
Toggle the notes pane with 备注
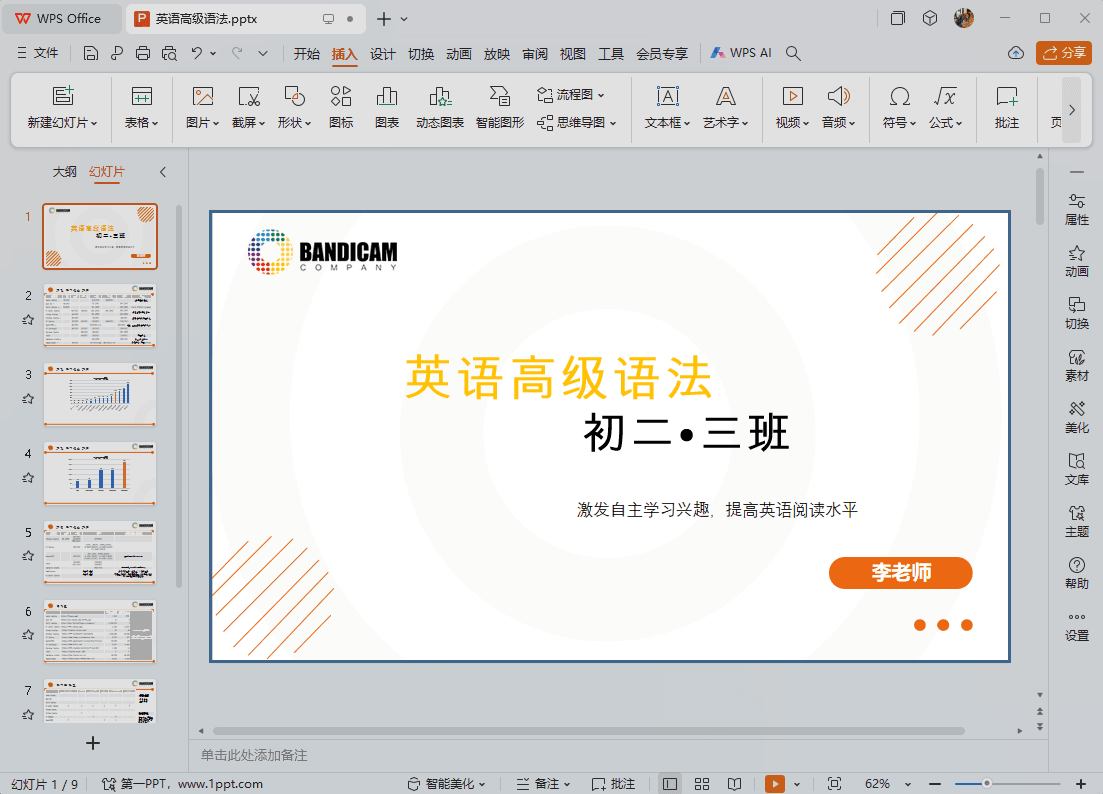[x=543, y=783]
